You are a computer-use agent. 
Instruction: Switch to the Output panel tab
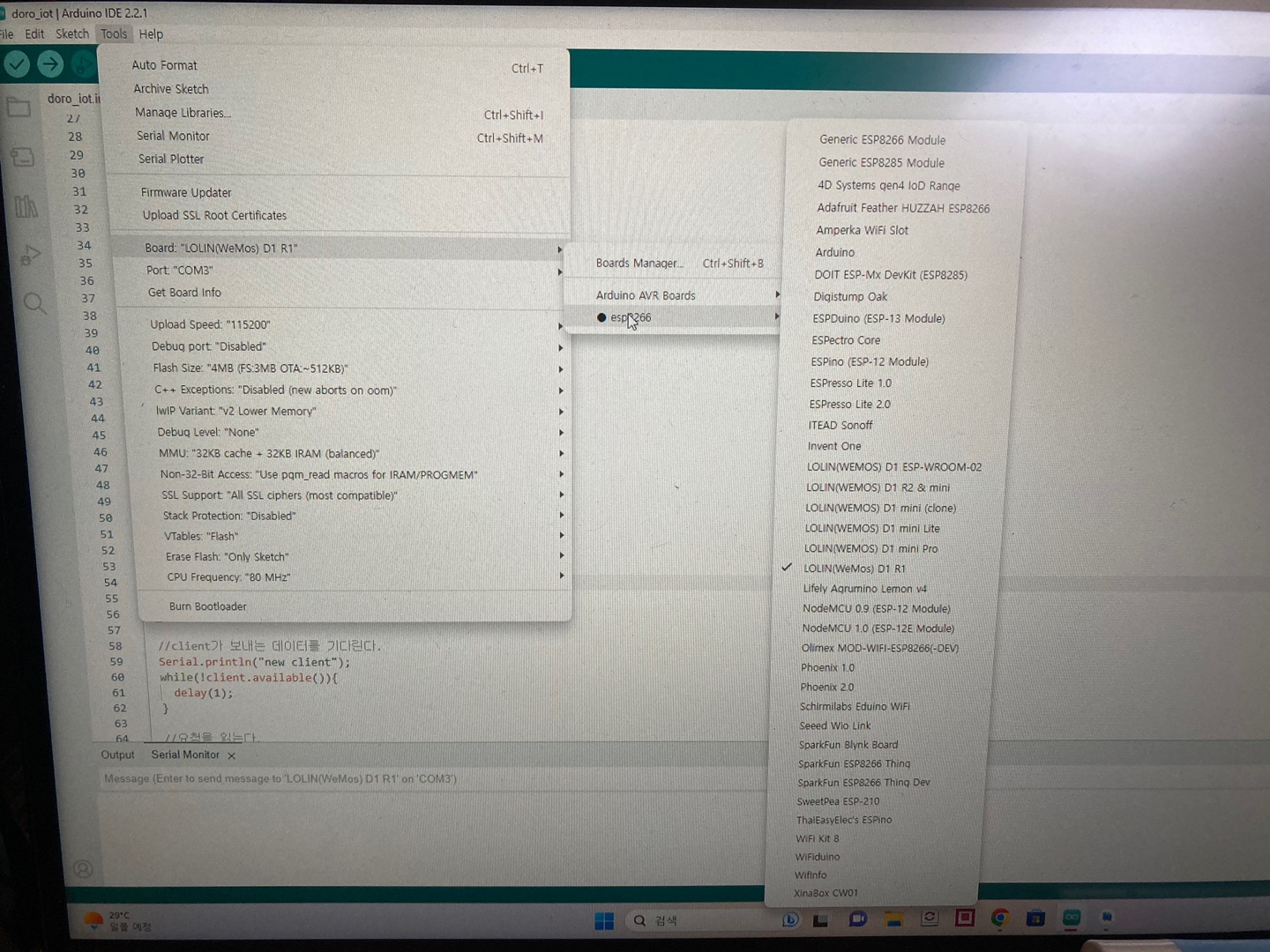tap(117, 755)
